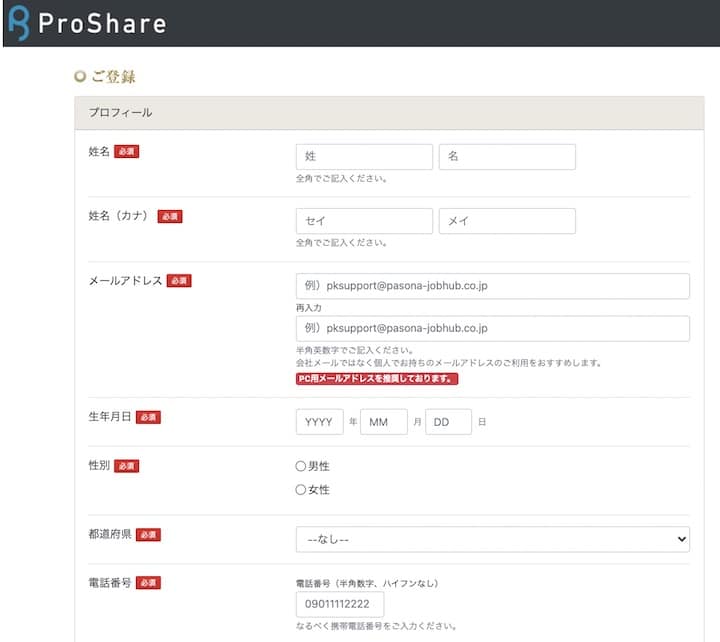
Task: Click the 必須 badge next to 生年月日
Action: [148, 417]
